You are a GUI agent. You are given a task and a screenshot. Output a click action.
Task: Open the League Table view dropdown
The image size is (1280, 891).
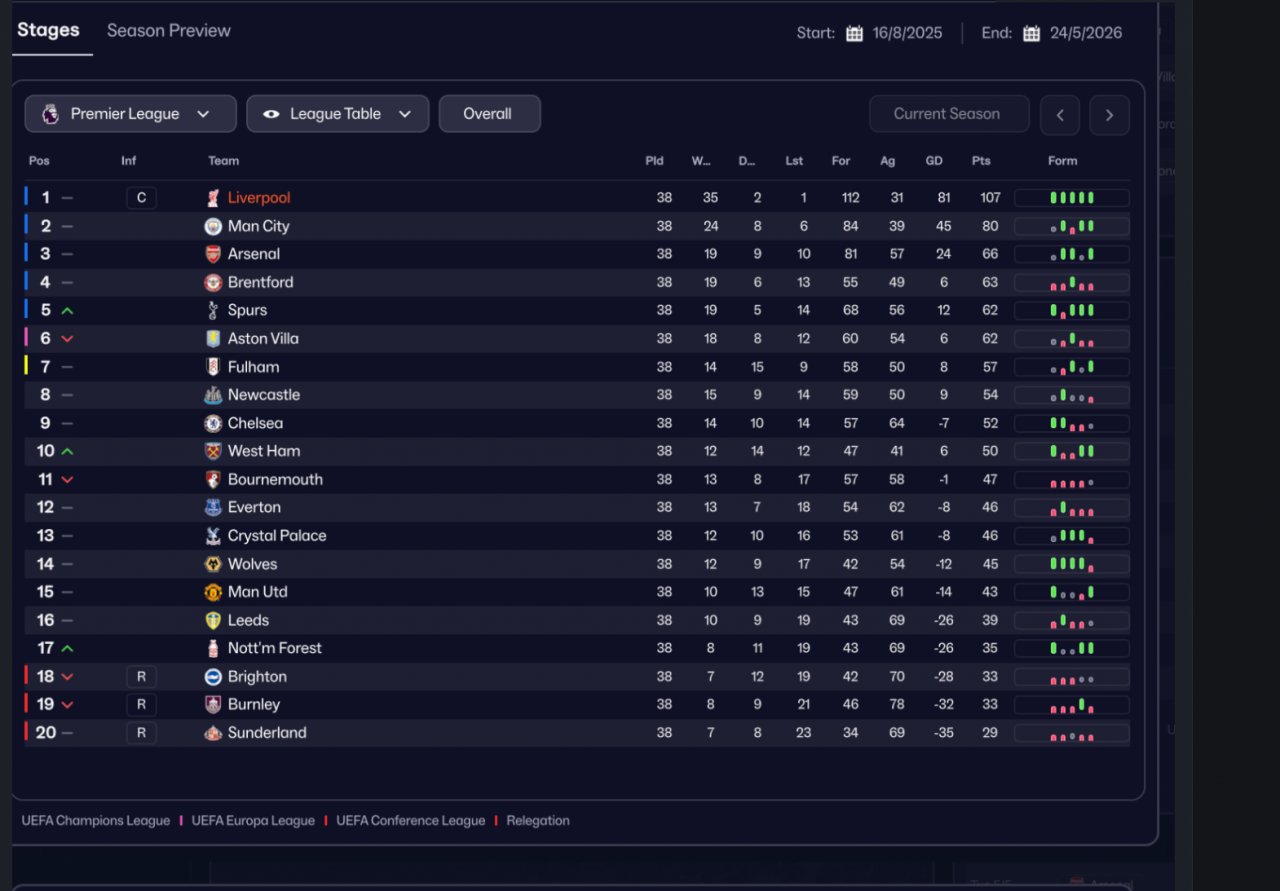(338, 114)
